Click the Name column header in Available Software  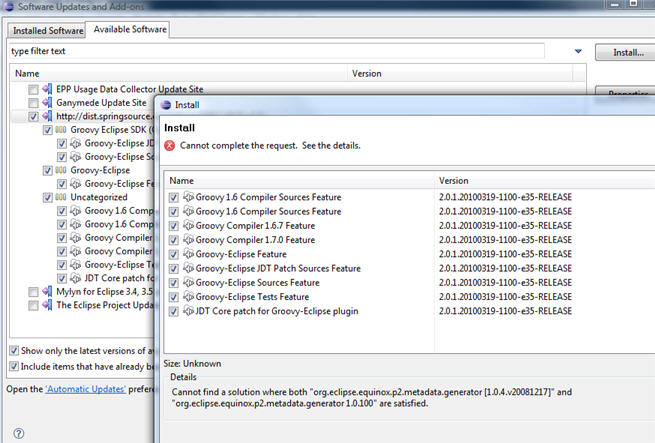[x=179, y=74]
